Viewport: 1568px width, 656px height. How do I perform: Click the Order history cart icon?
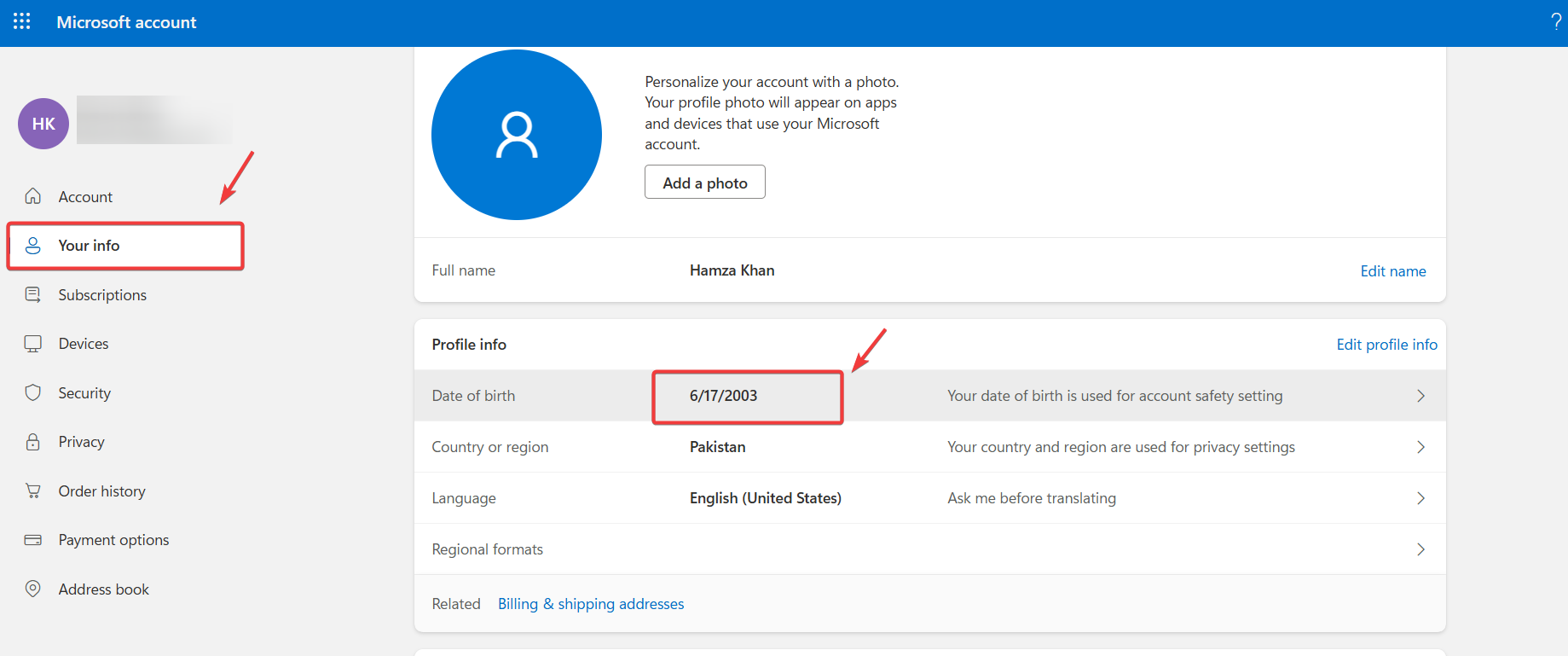click(x=33, y=491)
